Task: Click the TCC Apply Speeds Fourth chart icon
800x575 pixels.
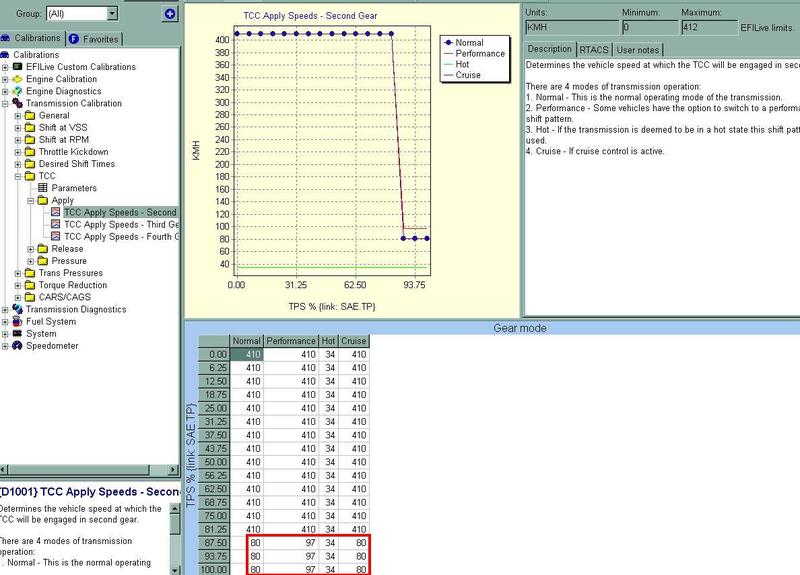Action: pos(55,236)
